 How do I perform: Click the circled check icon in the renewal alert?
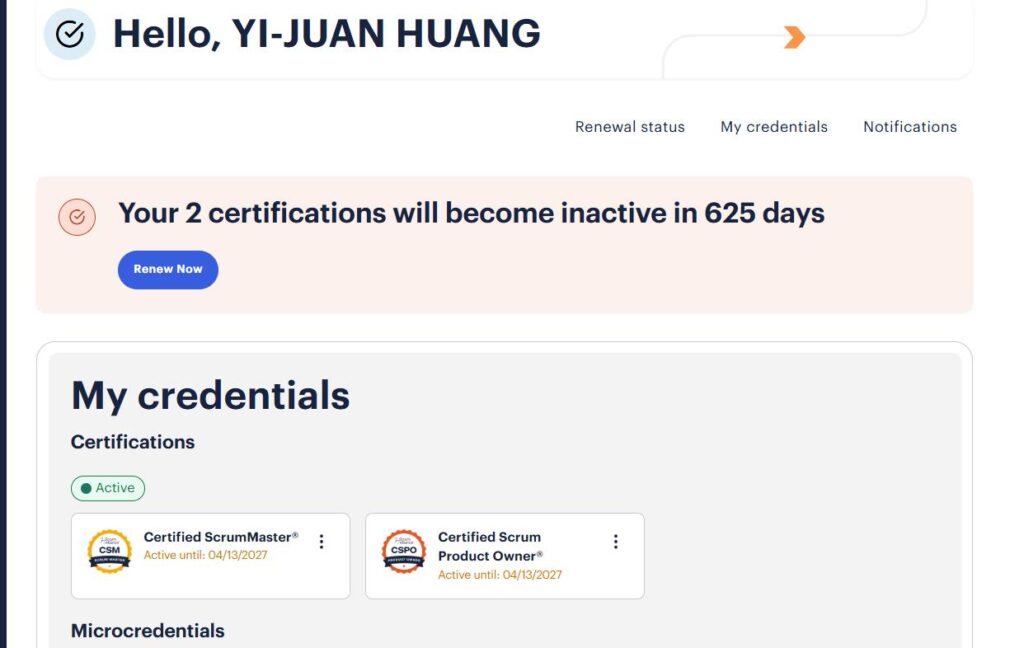[x=77, y=217]
